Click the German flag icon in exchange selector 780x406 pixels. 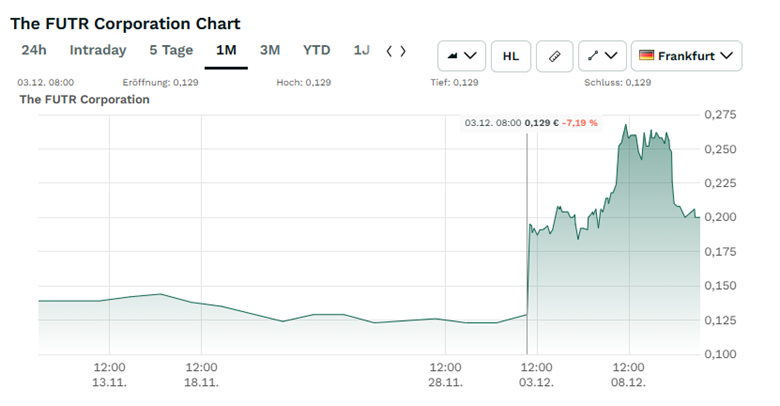(646, 55)
